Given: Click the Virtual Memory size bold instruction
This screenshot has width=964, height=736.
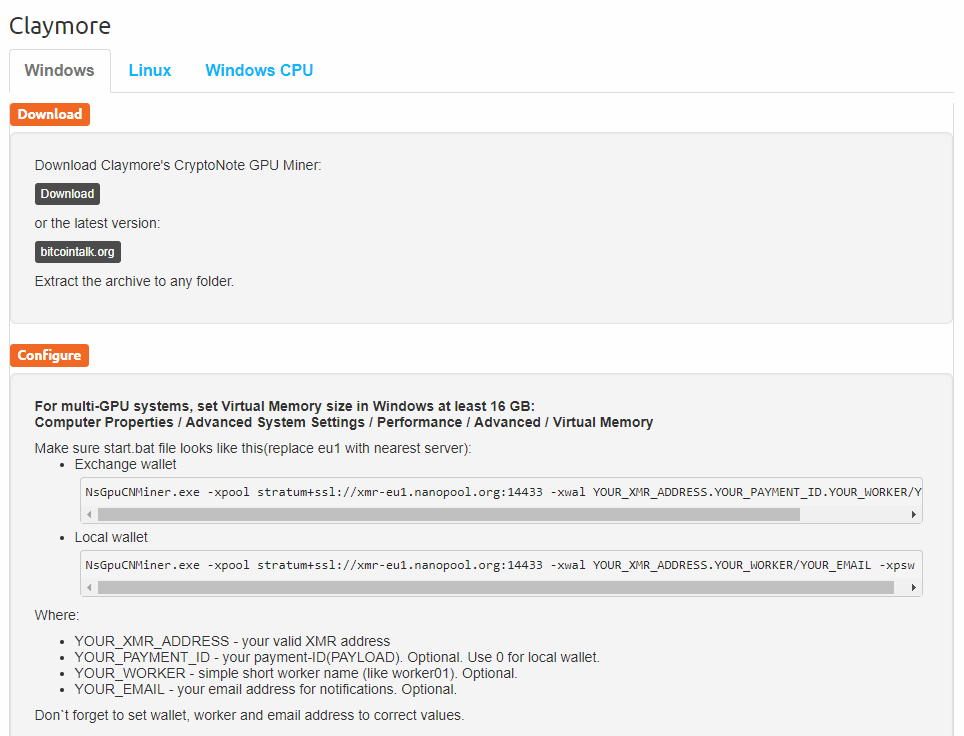Looking at the screenshot, I should click(285, 406).
